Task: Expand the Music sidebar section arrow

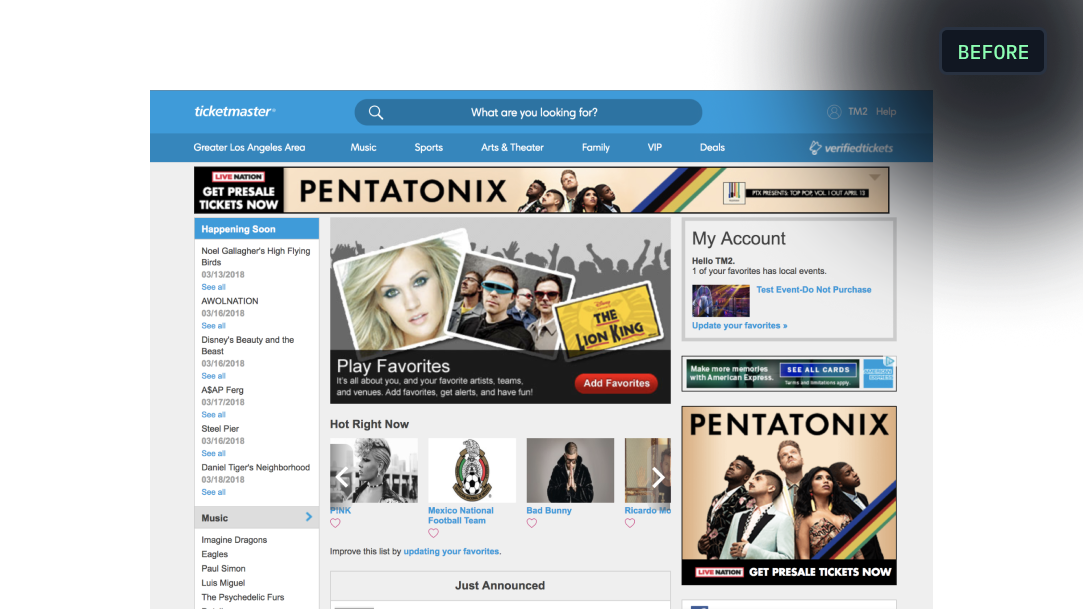Action: click(309, 516)
